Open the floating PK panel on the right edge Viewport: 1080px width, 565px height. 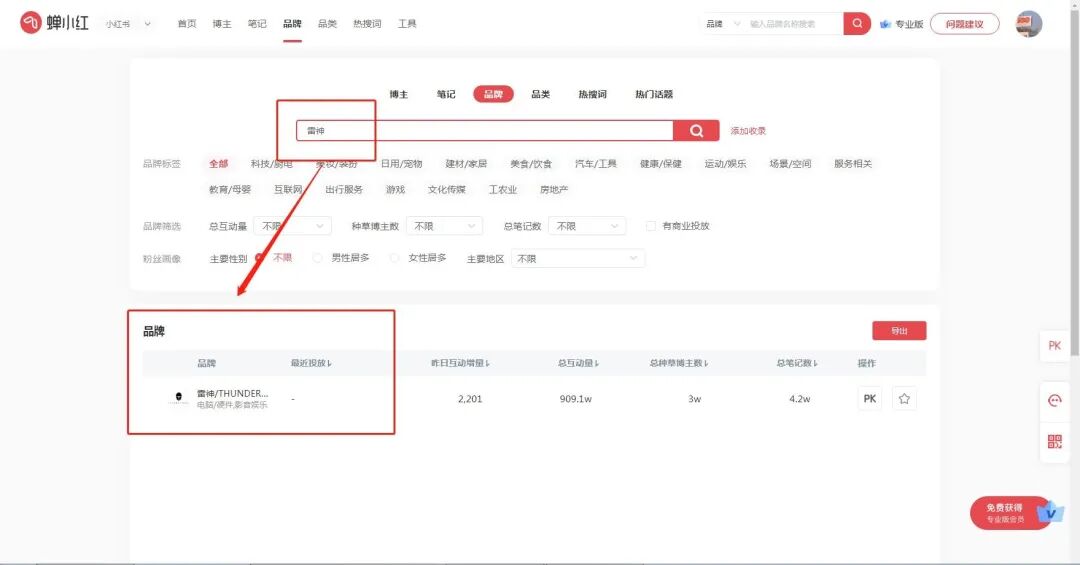tap(1055, 345)
